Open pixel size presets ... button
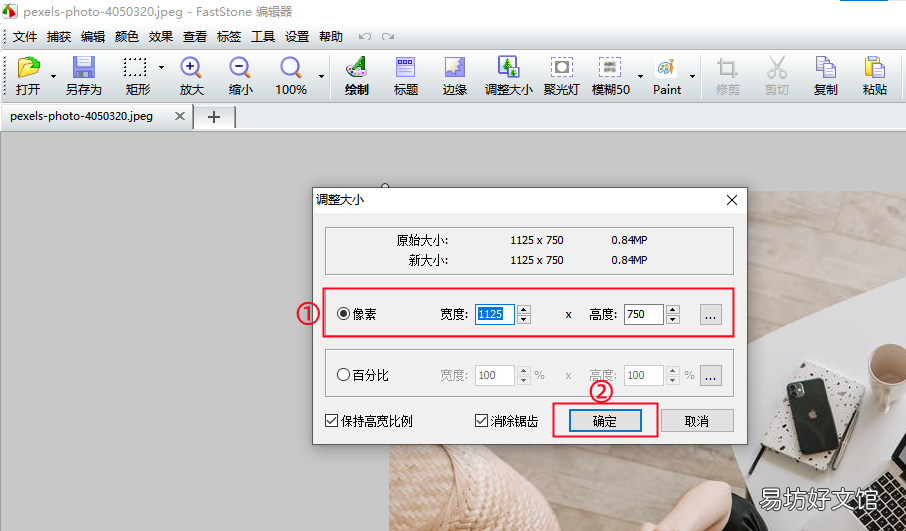The height and width of the screenshot is (531, 906). (x=711, y=314)
